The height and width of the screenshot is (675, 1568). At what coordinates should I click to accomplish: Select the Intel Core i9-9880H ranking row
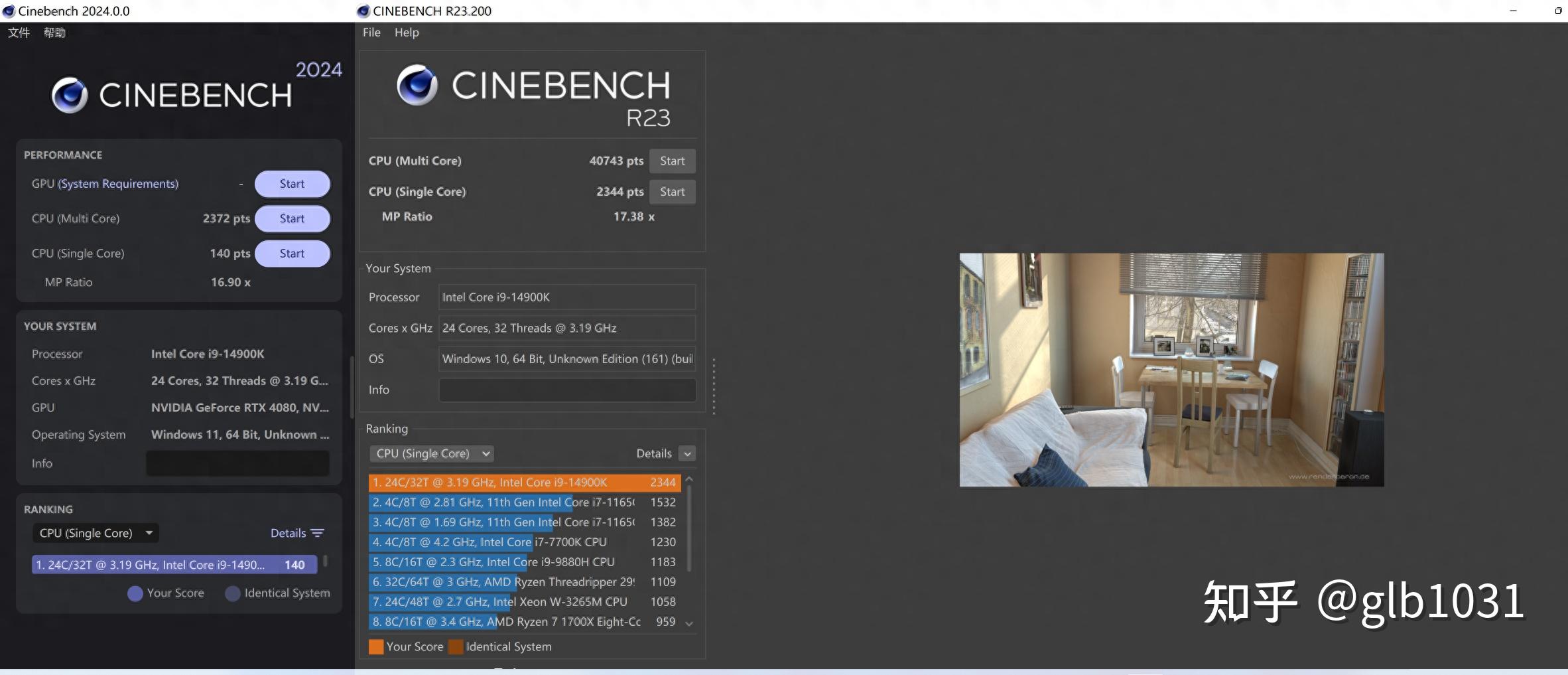pos(525,562)
